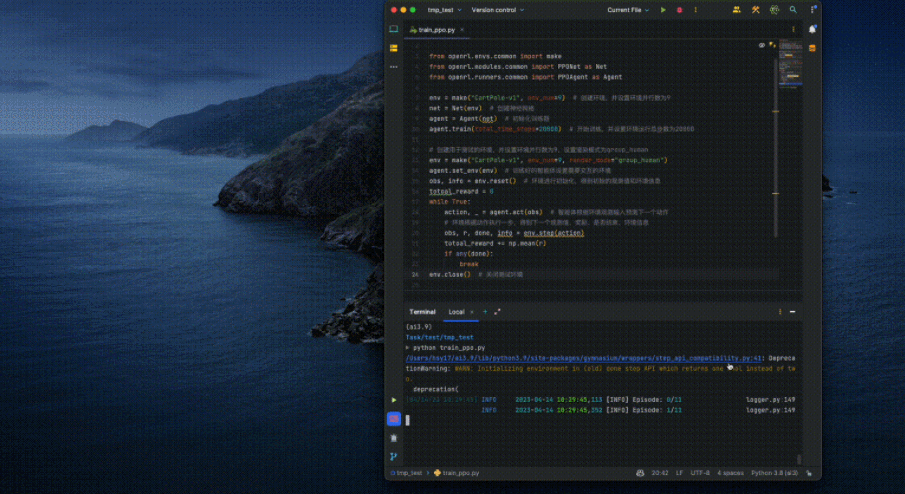This screenshot has width=905, height=494.
Task: Click the Terminal panel title
Action: coord(422,312)
